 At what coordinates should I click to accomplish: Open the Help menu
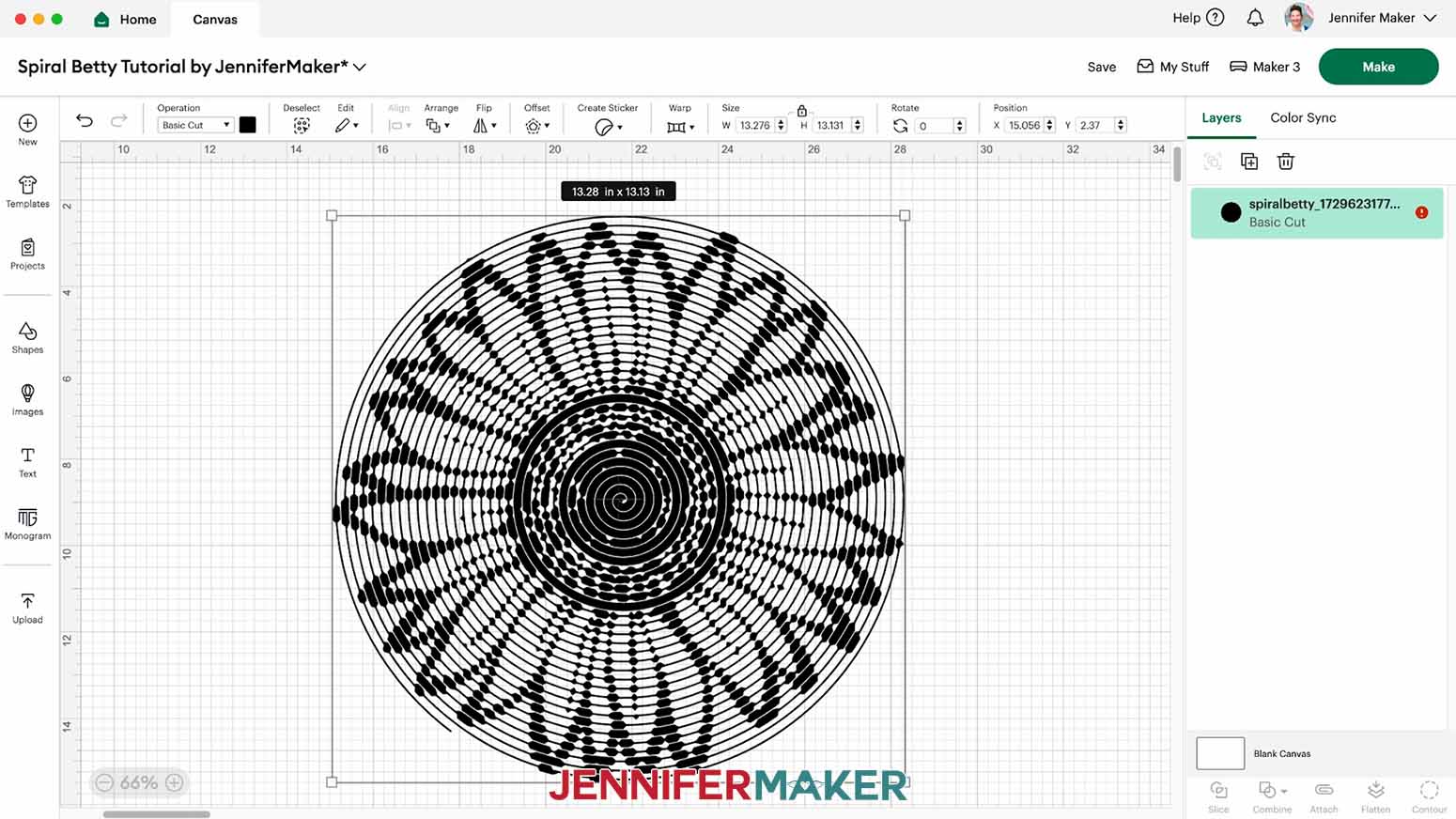[x=1198, y=18]
